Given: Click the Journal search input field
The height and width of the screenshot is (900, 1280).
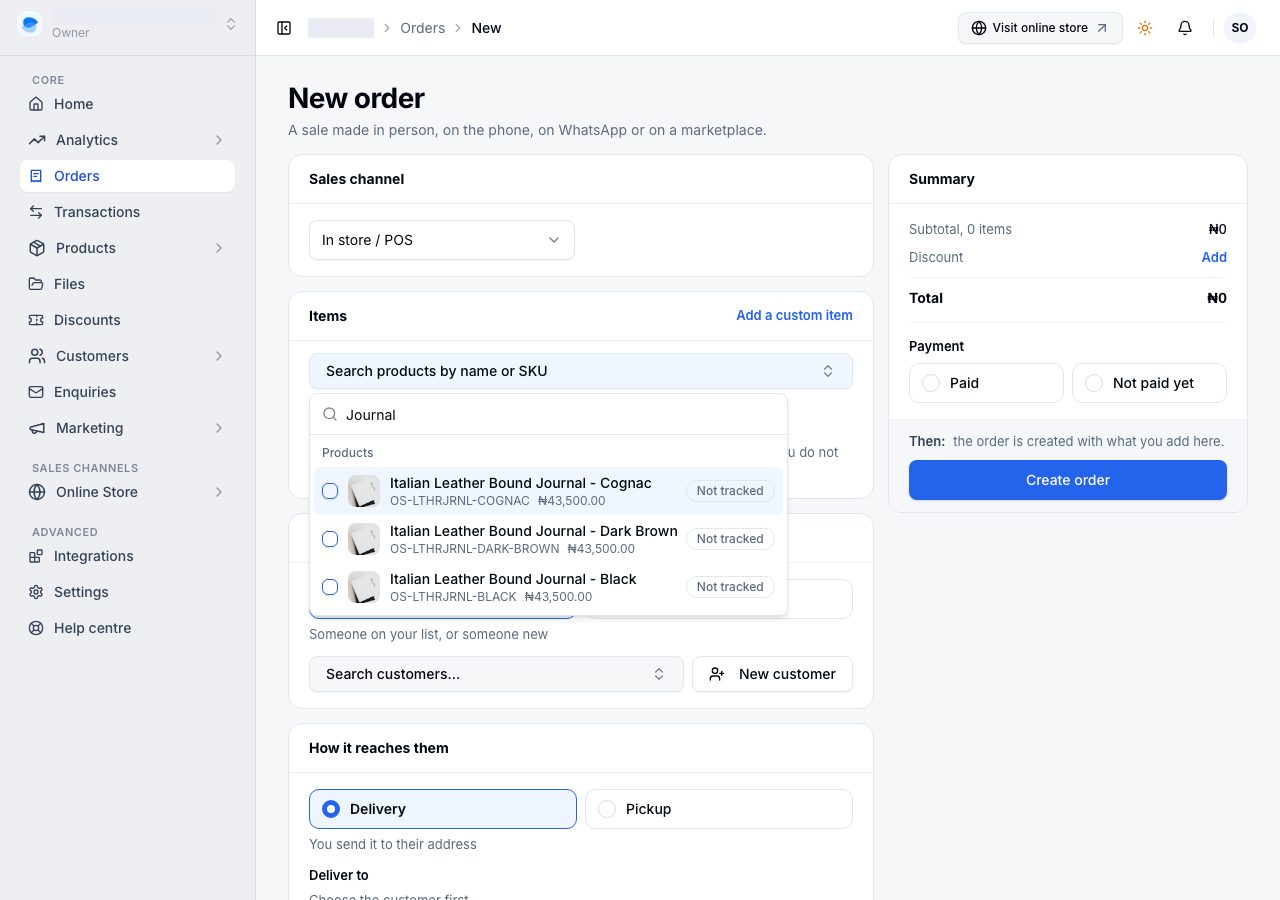Looking at the screenshot, I should (x=548, y=415).
